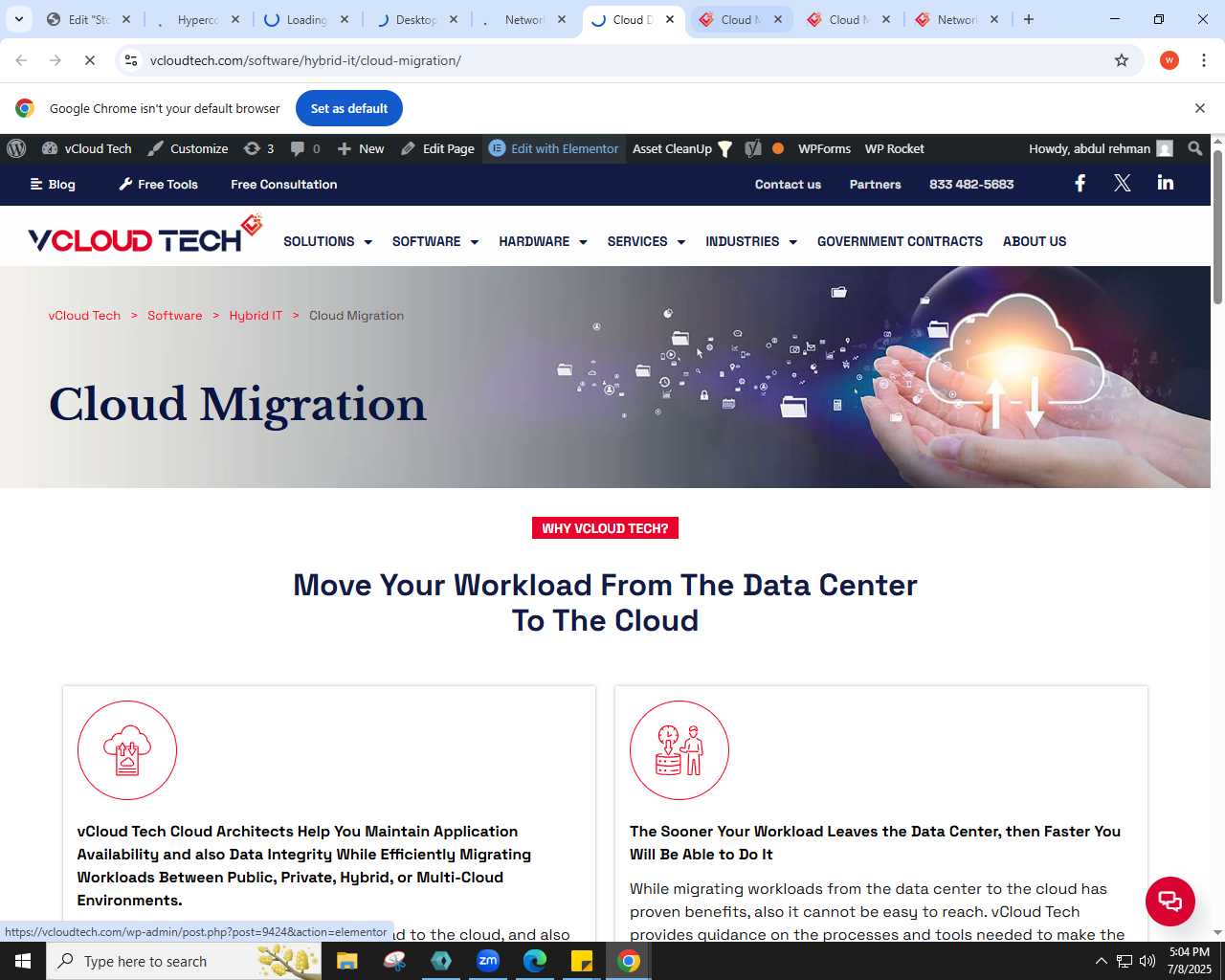The width and height of the screenshot is (1225, 980).
Task: Open WPForms in admin bar
Action: click(x=824, y=148)
